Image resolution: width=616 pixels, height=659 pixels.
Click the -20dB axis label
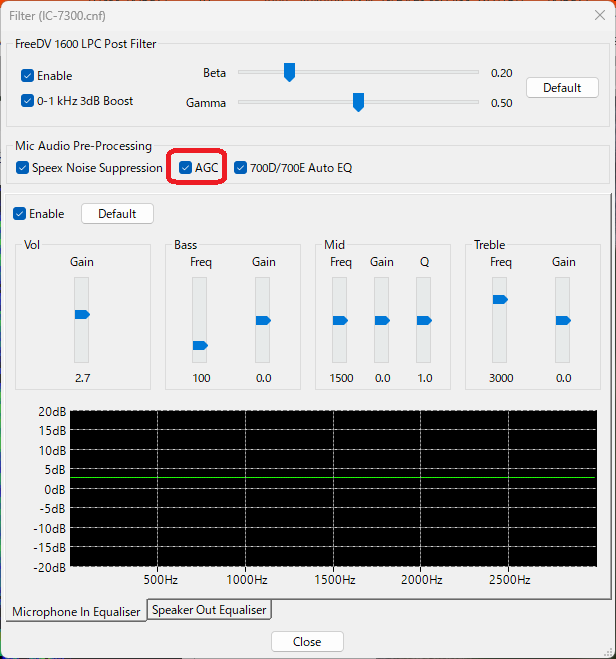point(50,568)
